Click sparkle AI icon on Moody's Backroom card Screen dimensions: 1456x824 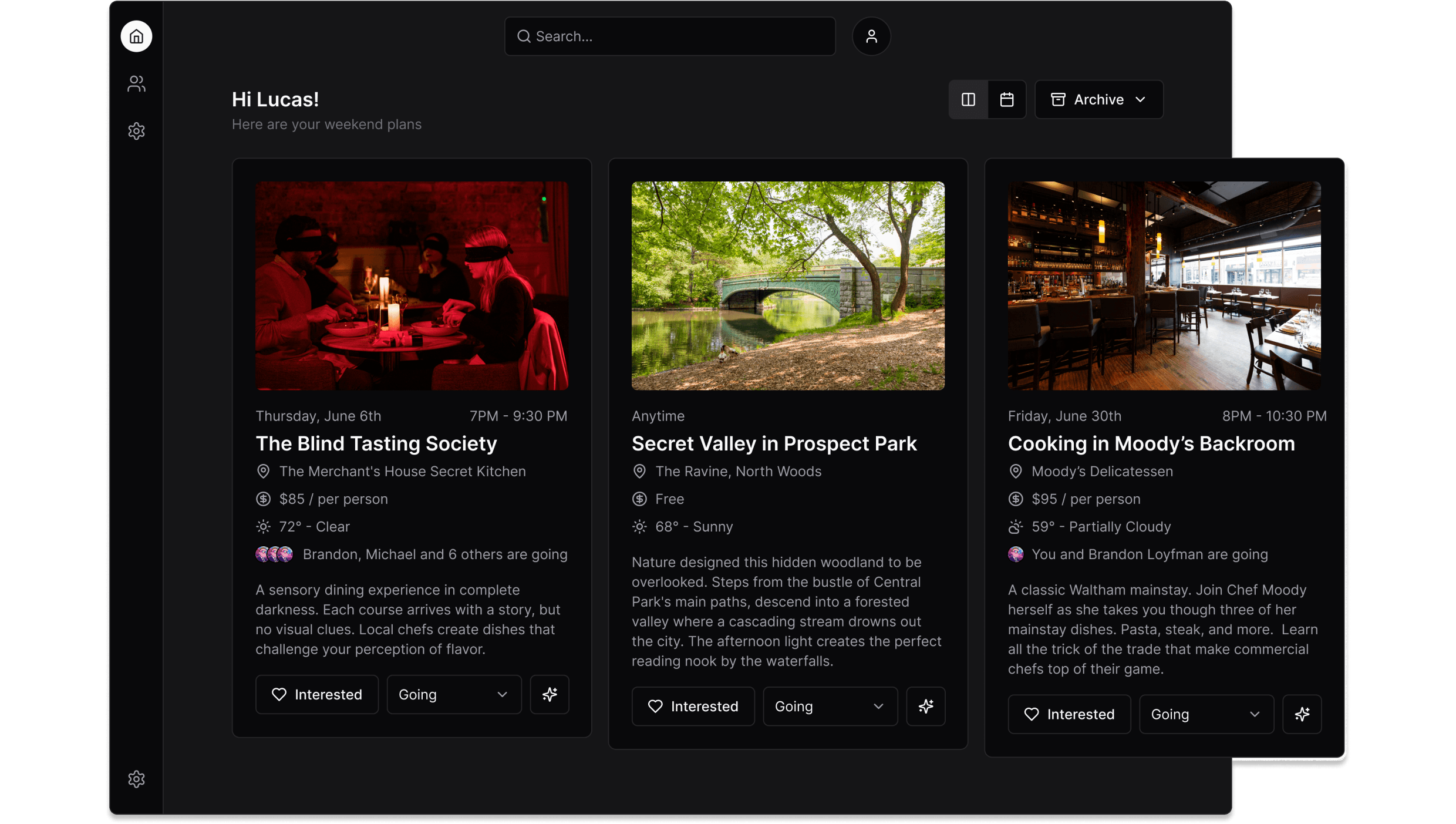tap(1302, 714)
